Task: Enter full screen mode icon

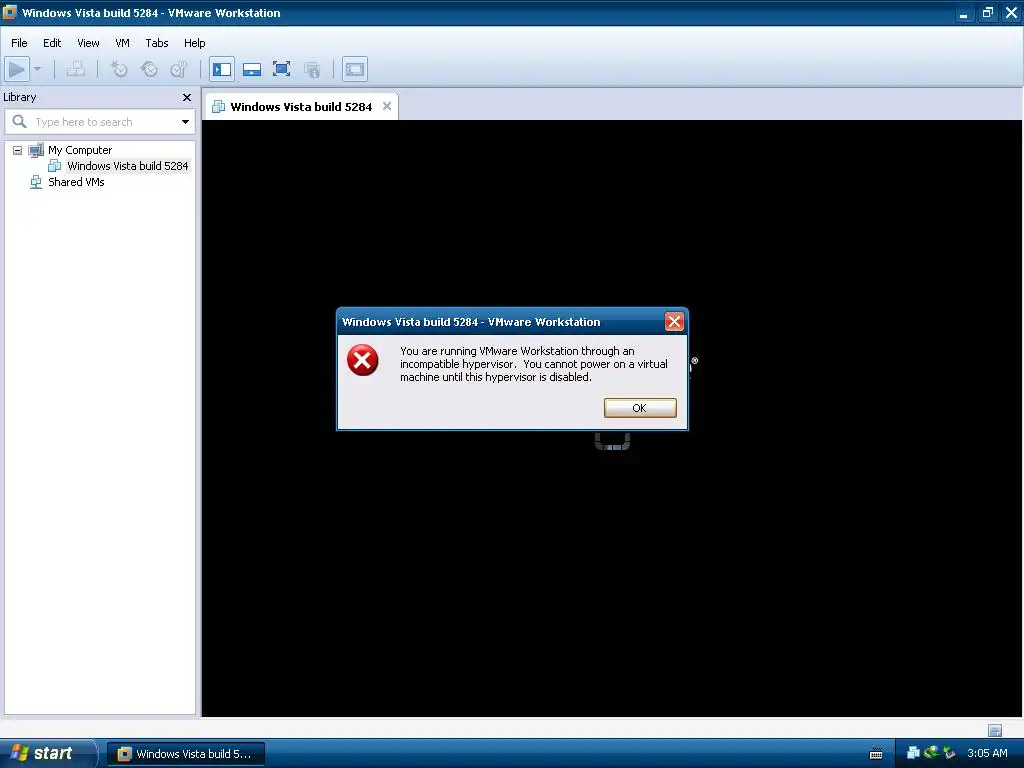Action: click(x=281, y=69)
